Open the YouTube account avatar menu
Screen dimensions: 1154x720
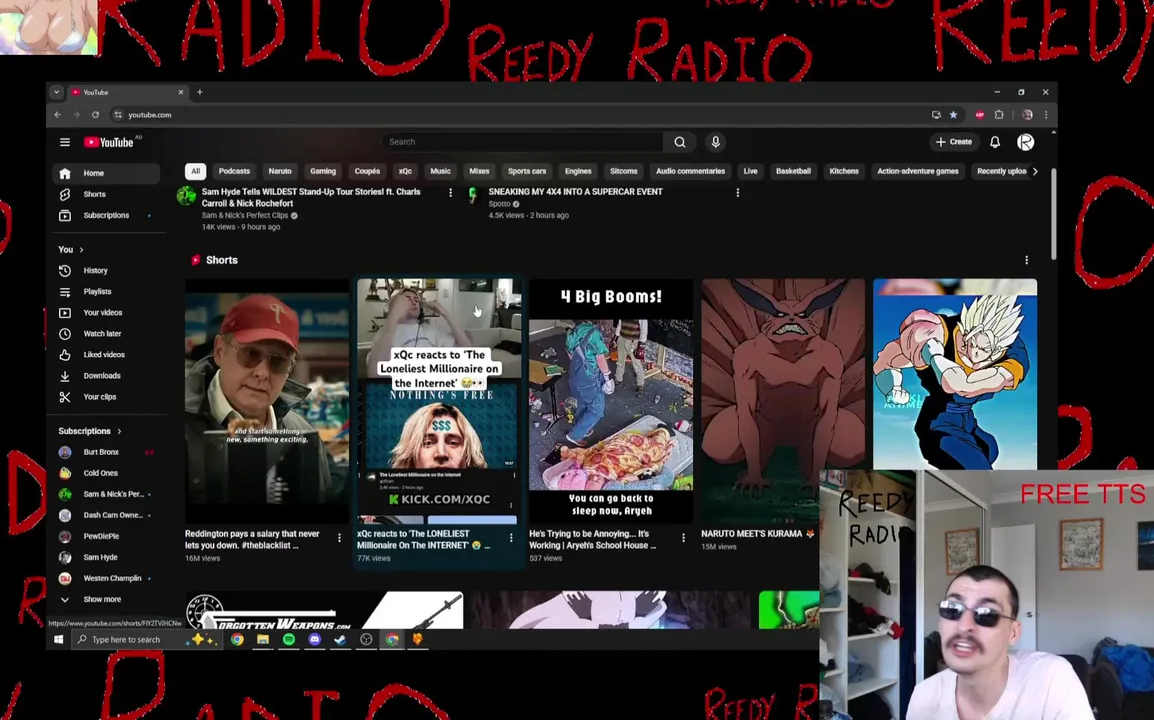pos(1025,142)
